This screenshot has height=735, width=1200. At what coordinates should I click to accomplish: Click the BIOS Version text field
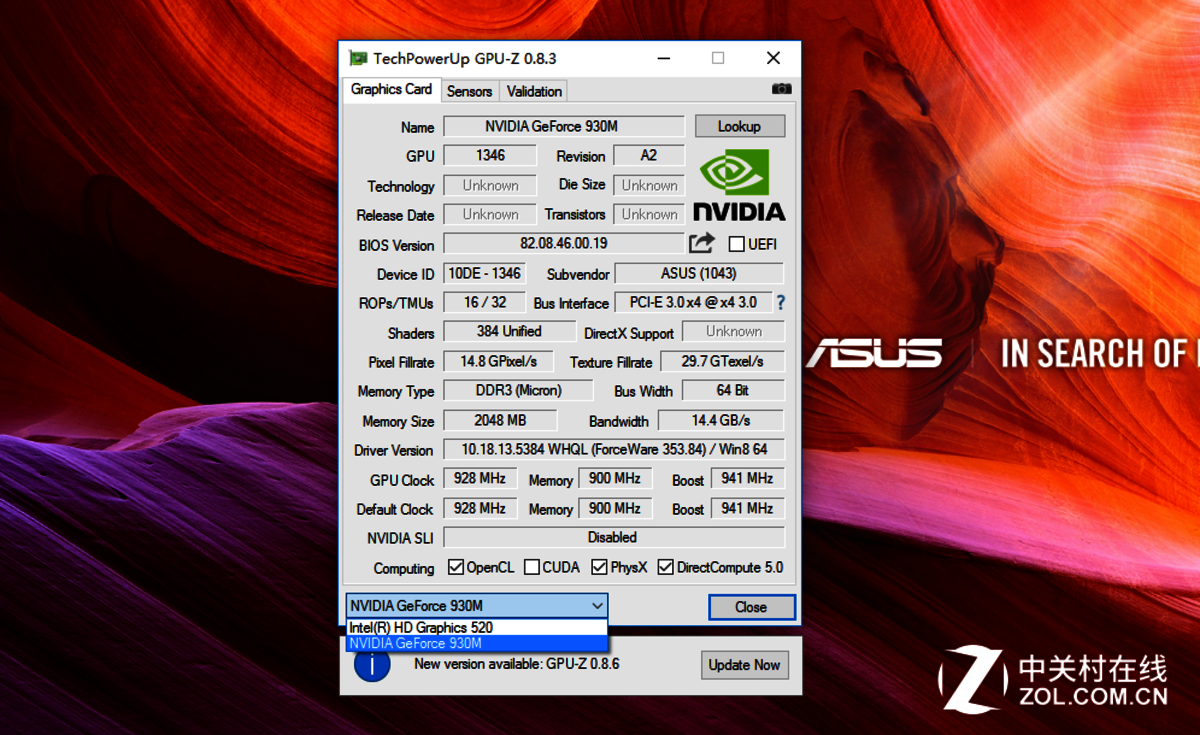563,243
